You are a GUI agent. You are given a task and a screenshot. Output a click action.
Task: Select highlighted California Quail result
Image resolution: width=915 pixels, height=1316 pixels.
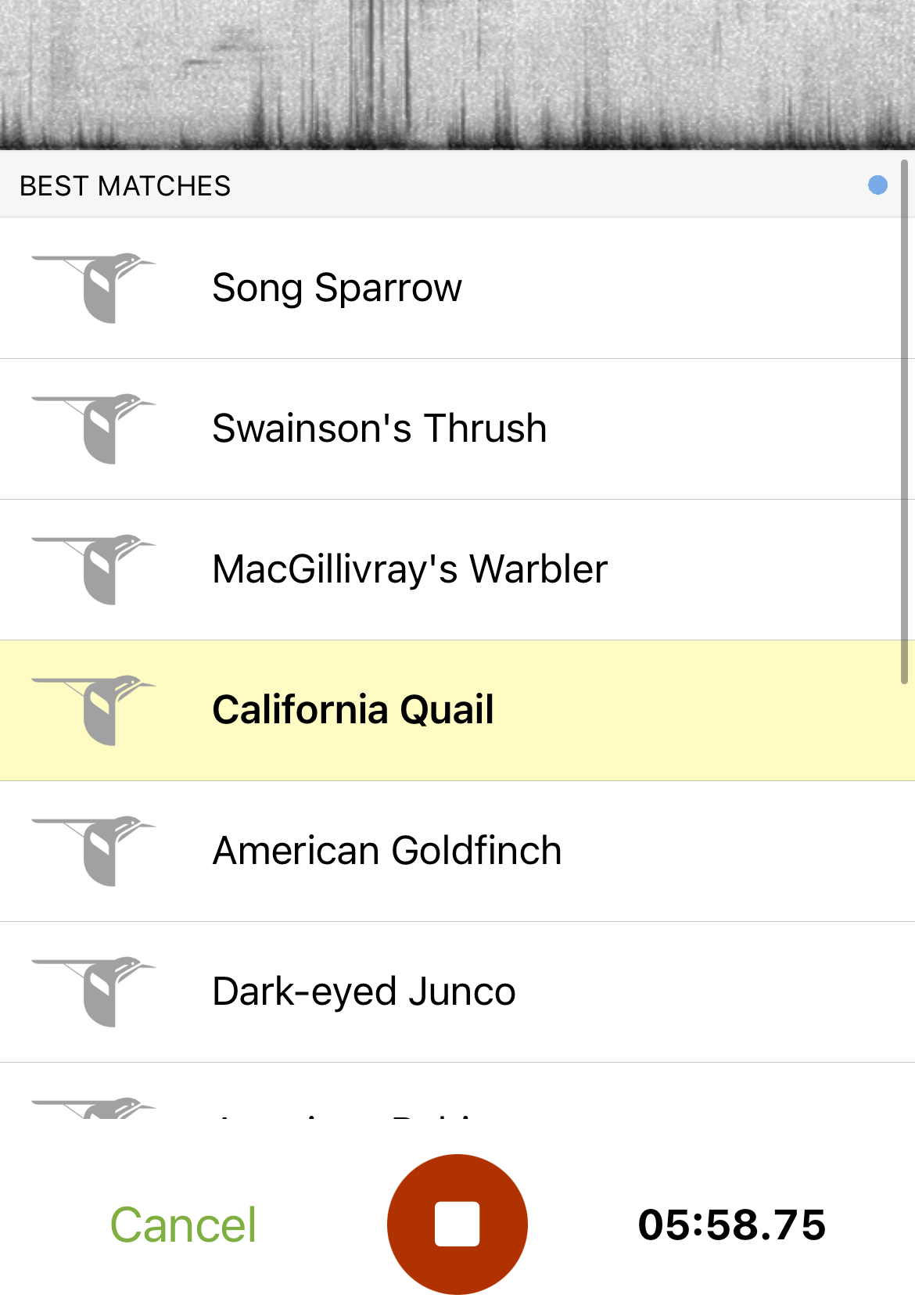point(353,710)
